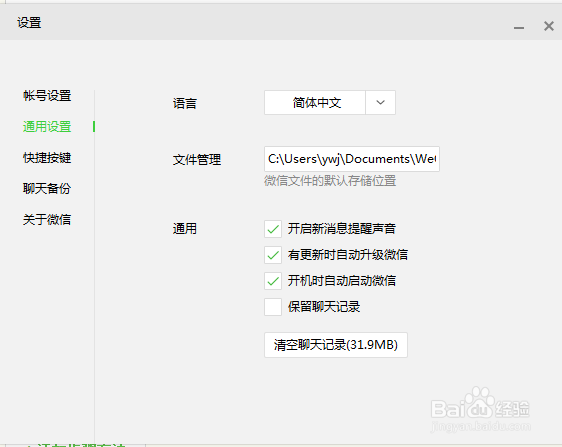The image size is (562, 447).
Task: Click 清空聊天记录(31.9MB) button
Action: click(336, 345)
